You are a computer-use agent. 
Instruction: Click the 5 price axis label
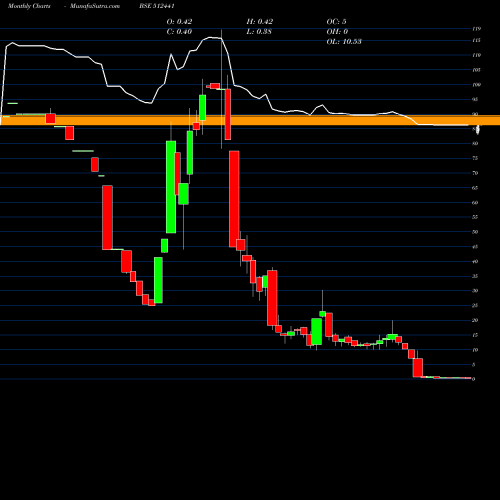474,365
